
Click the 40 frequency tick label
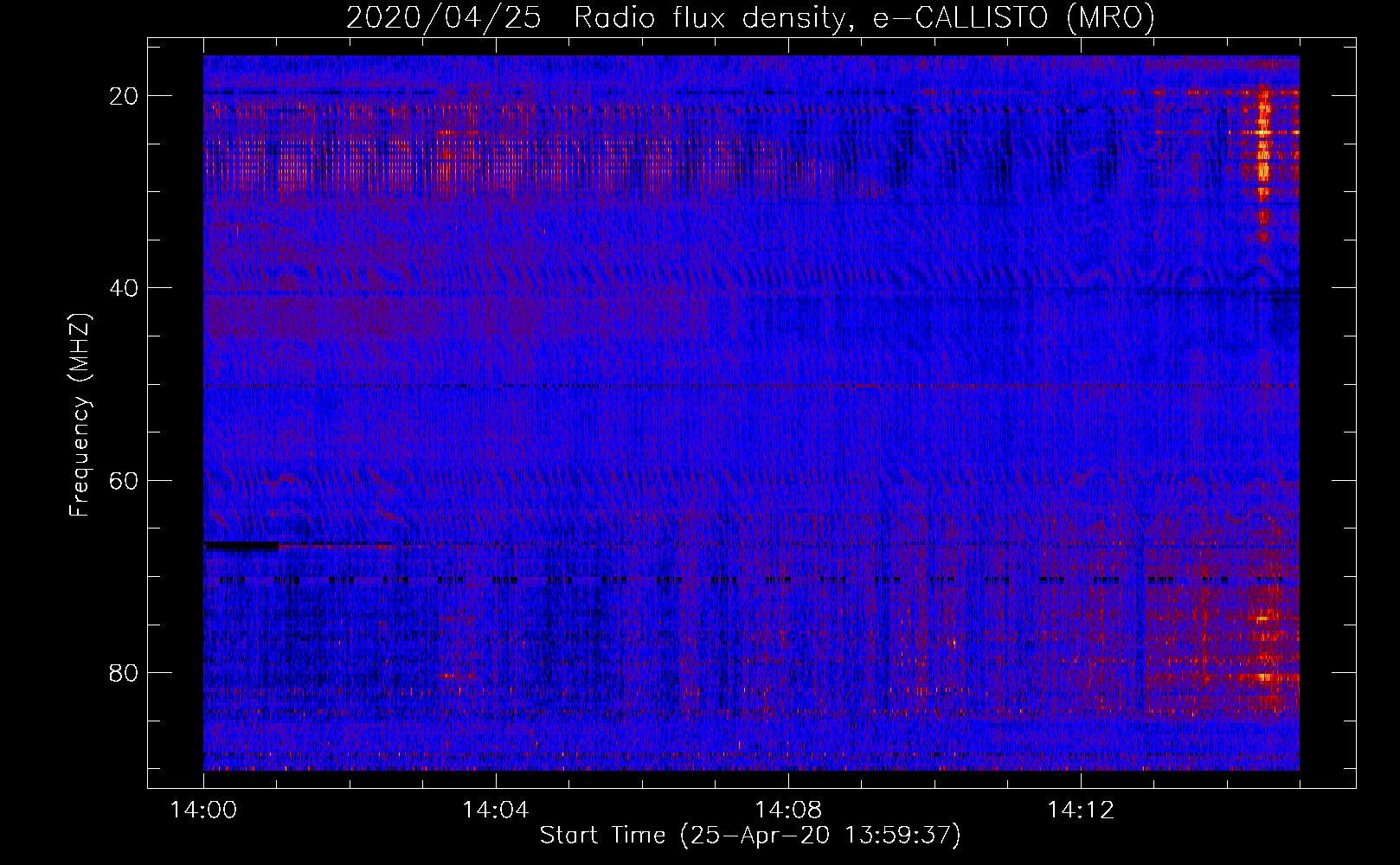pyautogui.click(x=125, y=288)
